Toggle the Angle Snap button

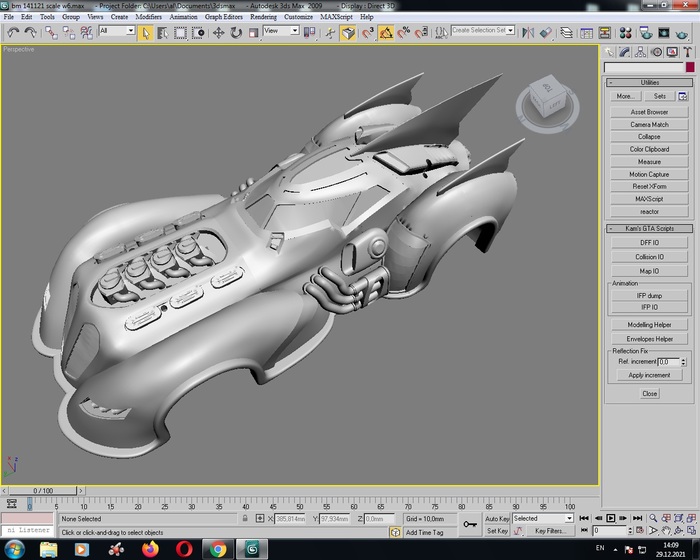tap(386, 33)
